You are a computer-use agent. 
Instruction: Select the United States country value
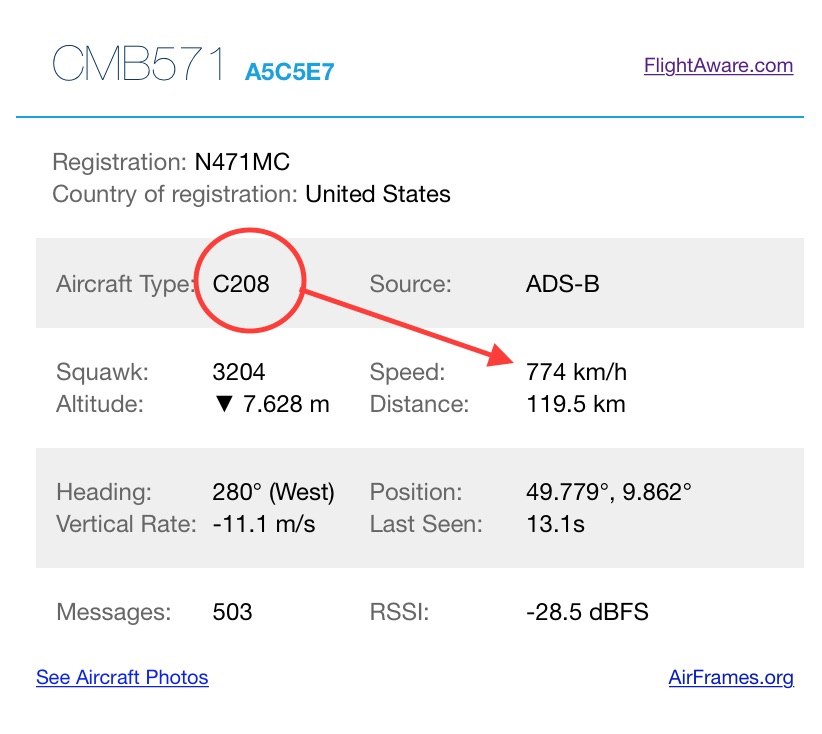(x=378, y=194)
